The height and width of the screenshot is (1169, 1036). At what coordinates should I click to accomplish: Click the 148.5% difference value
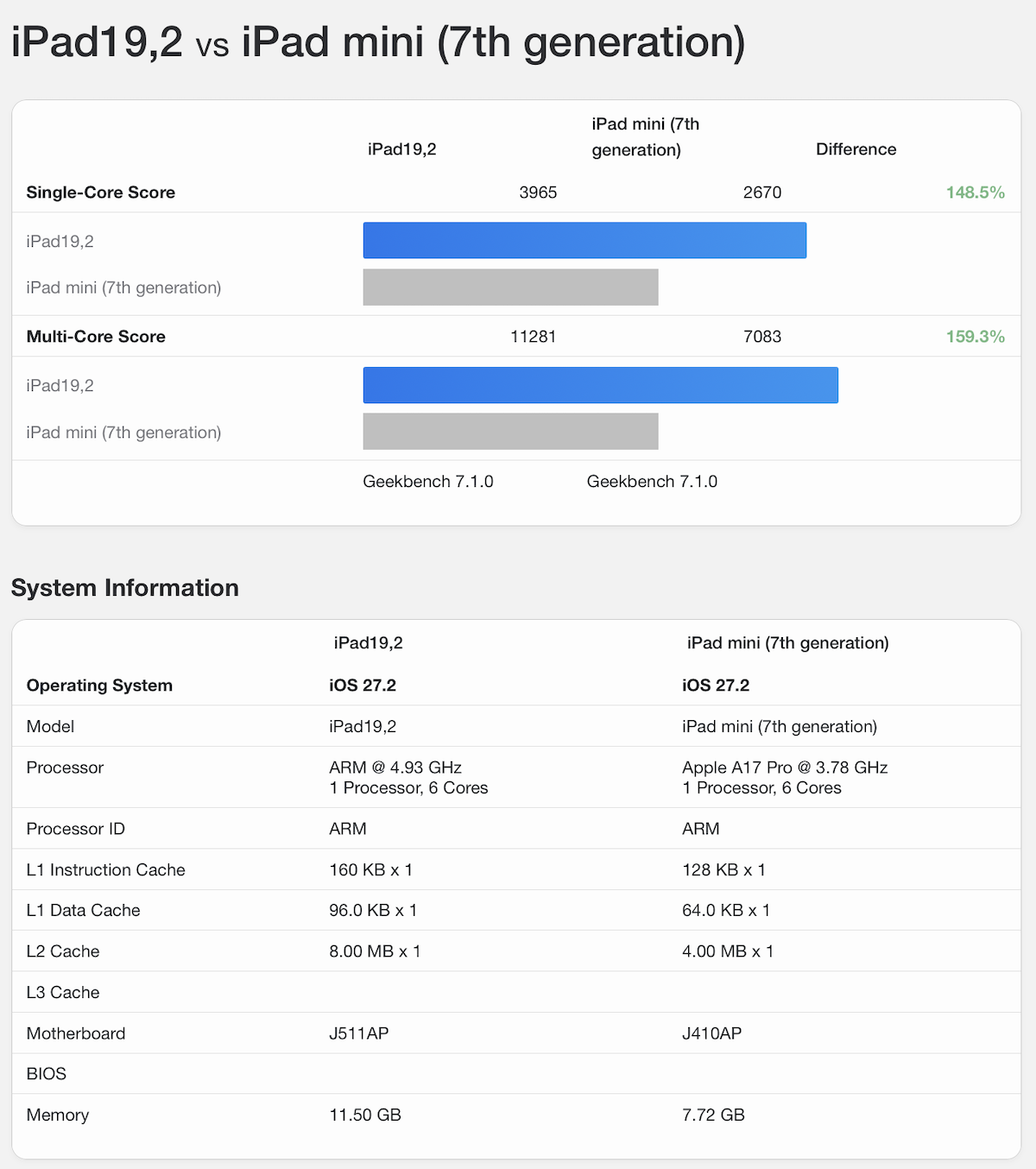tap(976, 193)
